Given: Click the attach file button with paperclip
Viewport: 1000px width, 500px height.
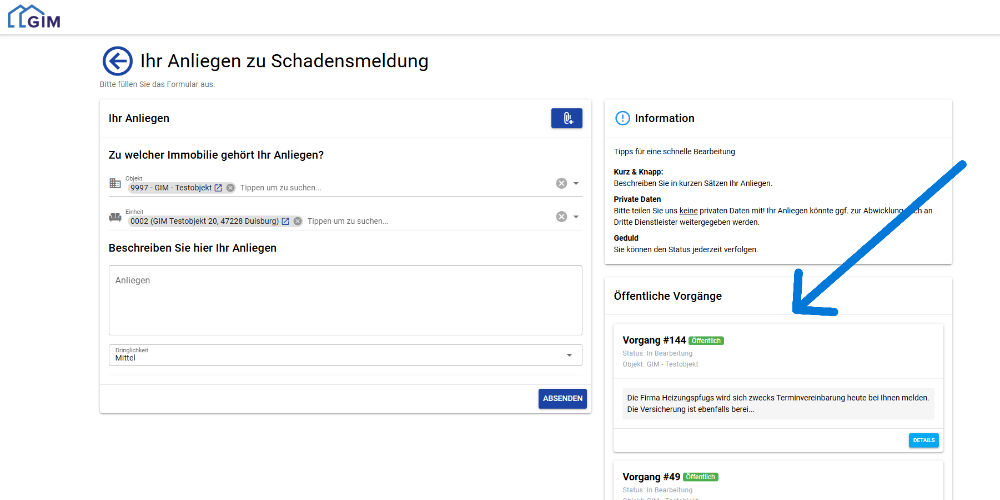Looking at the screenshot, I should pyautogui.click(x=566, y=118).
